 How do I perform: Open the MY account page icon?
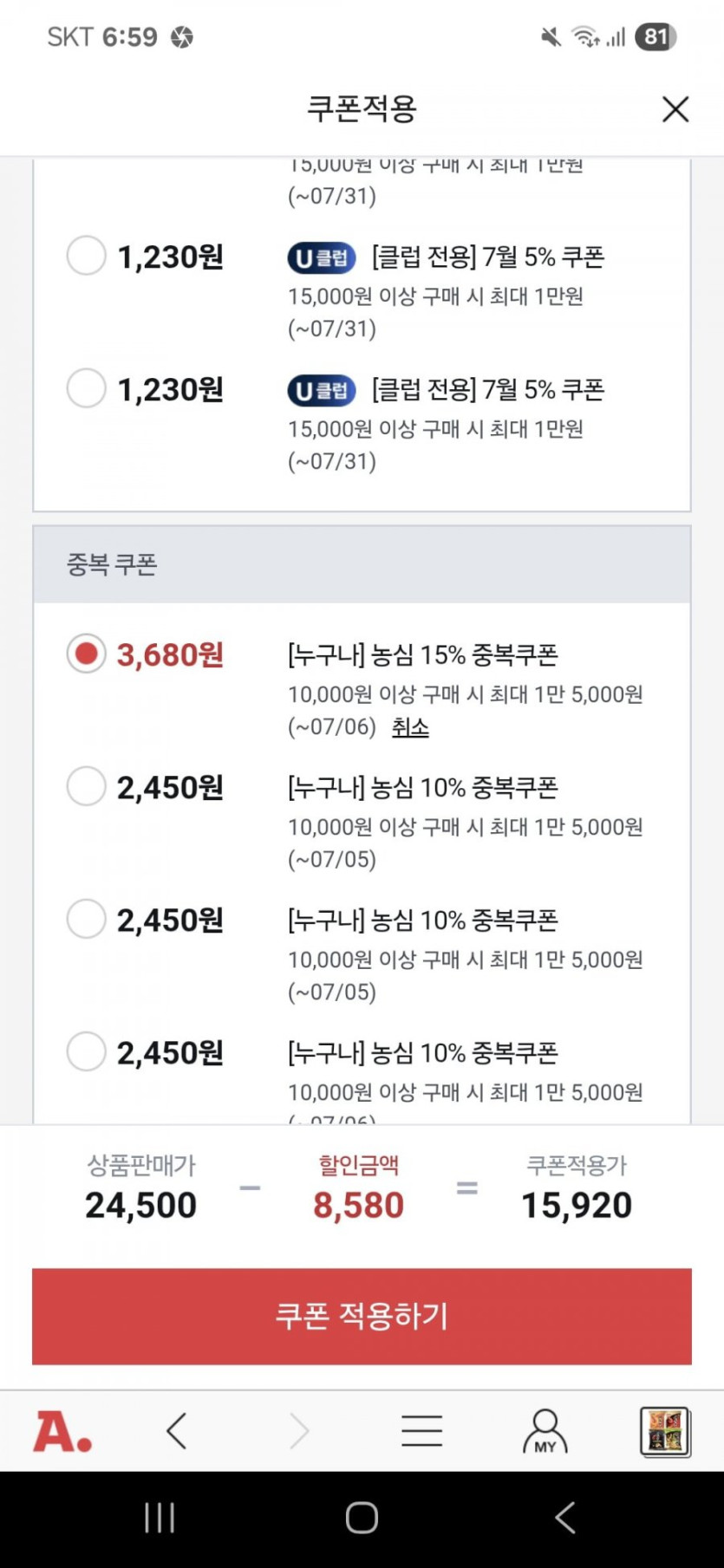(545, 1431)
